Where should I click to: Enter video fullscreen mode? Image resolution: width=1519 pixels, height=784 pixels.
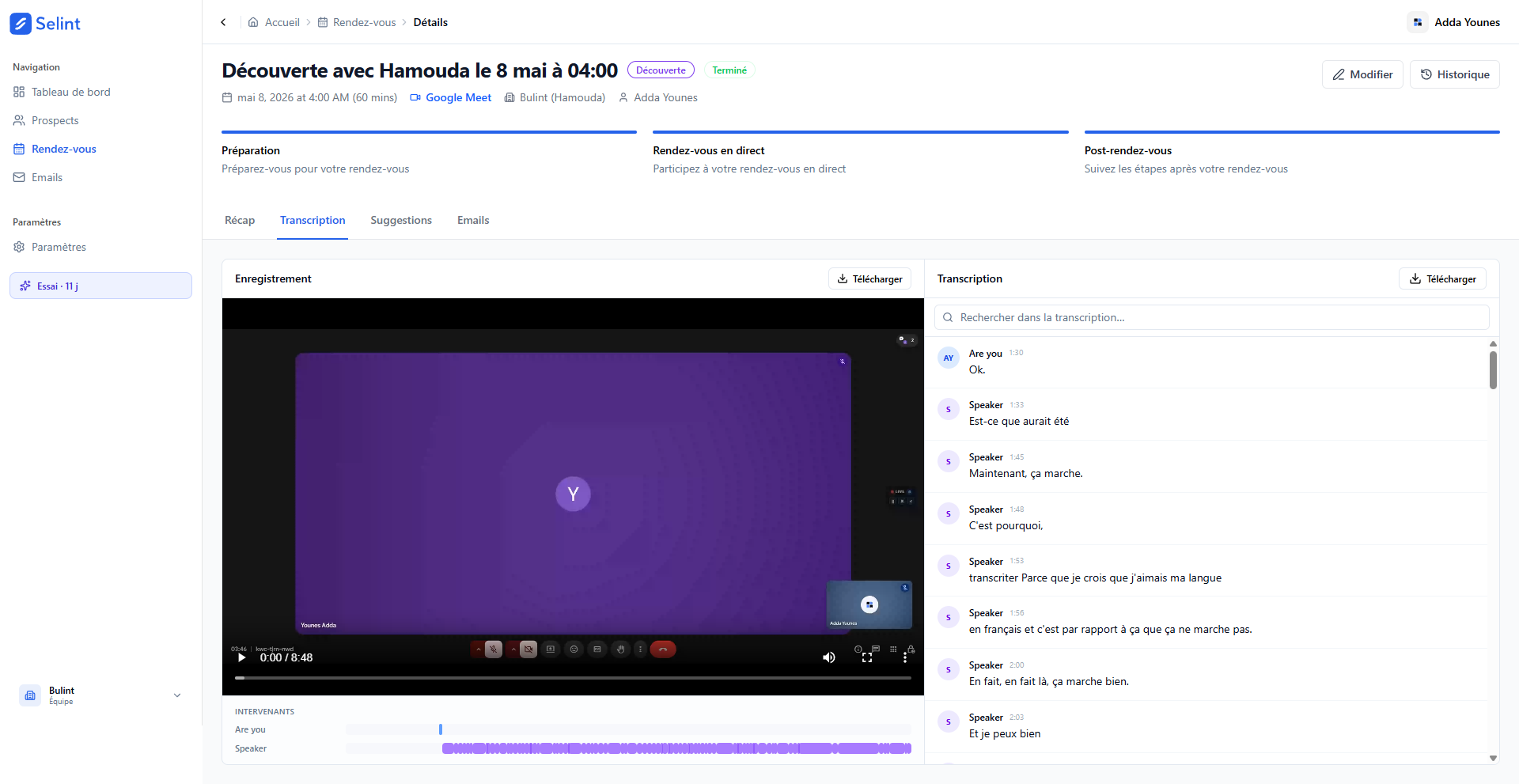[867, 657]
